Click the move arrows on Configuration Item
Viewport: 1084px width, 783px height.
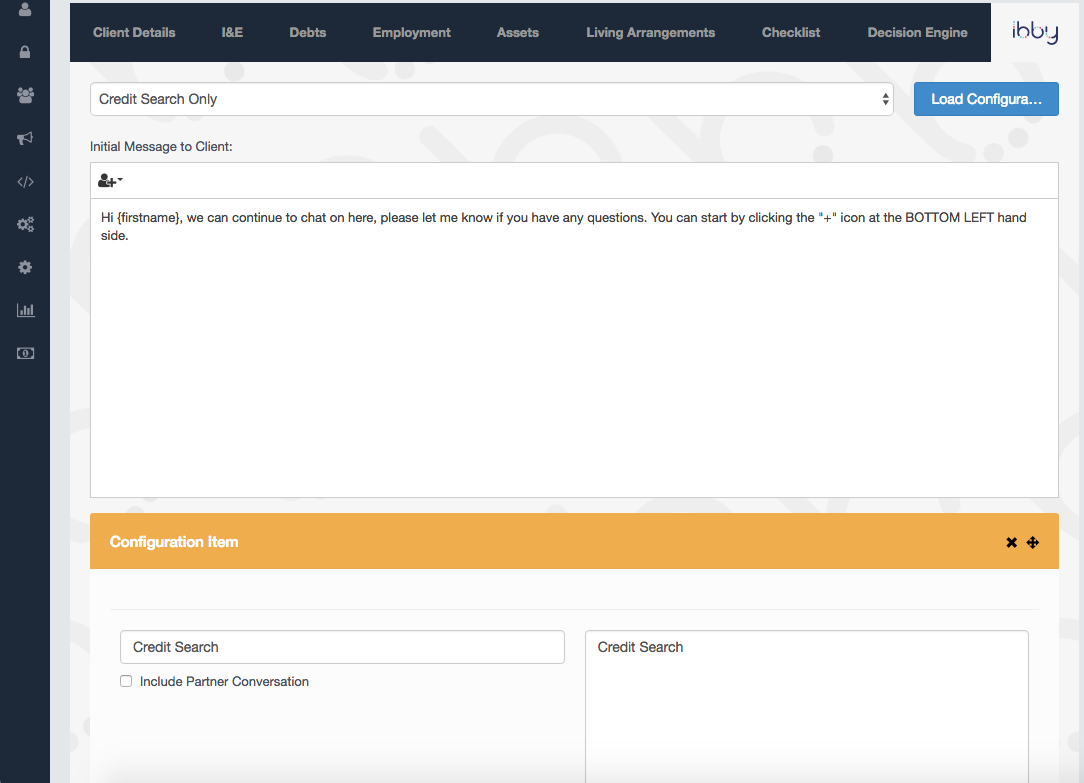[1033, 542]
